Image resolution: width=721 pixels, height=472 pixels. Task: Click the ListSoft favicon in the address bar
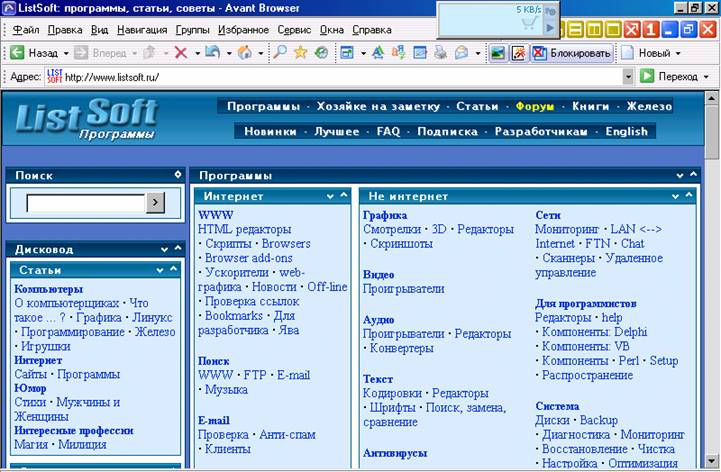tap(54, 76)
